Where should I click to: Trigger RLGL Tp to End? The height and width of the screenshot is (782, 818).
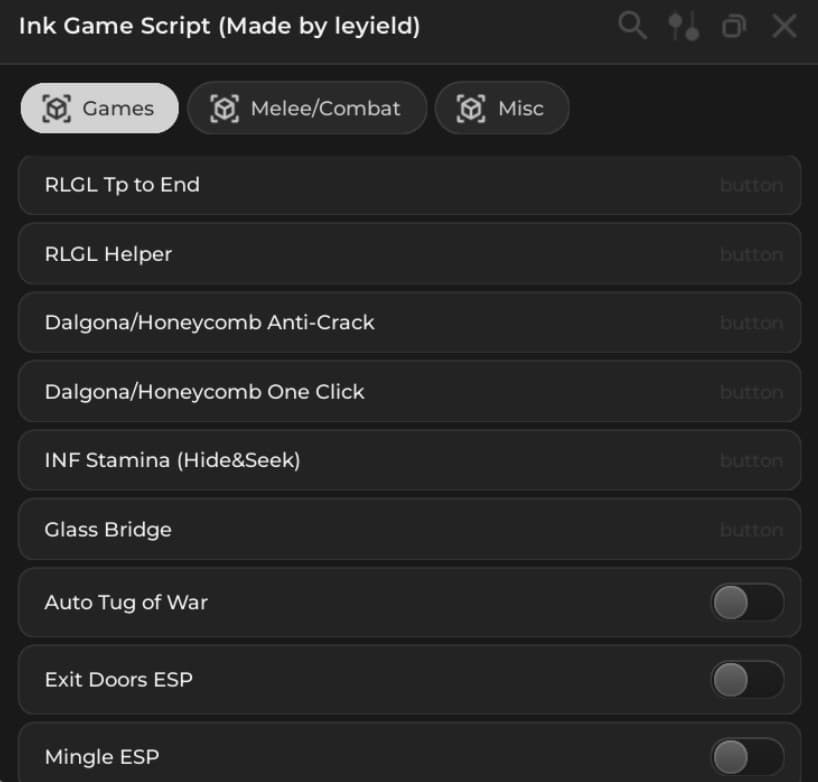(409, 185)
